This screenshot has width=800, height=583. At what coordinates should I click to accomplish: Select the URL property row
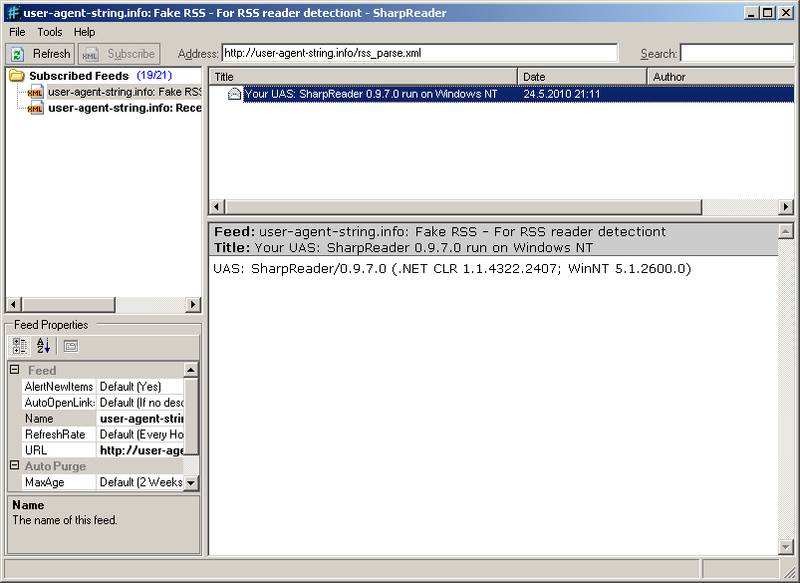click(x=103, y=450)
